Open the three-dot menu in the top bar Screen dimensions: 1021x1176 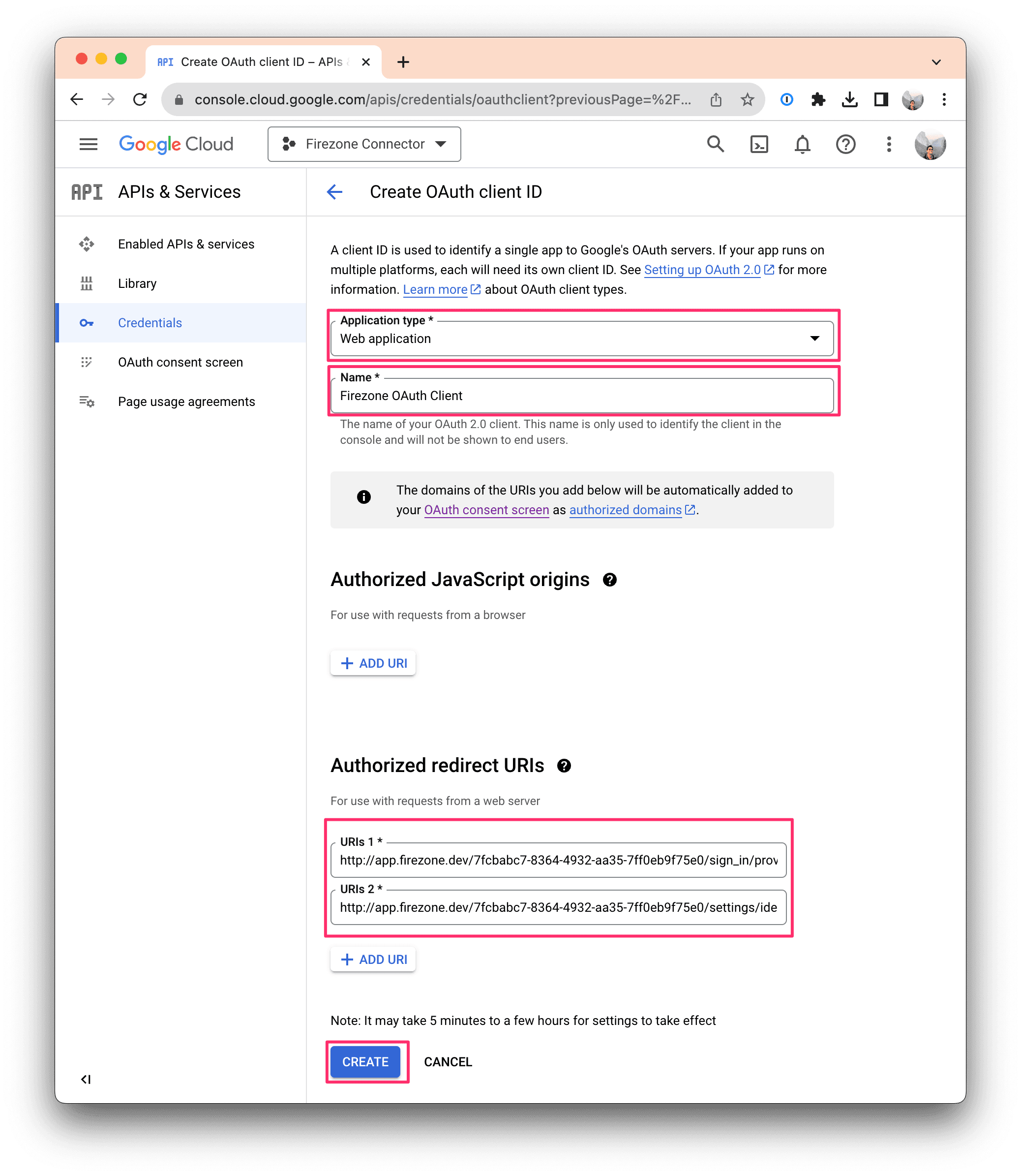coord(889,144)
